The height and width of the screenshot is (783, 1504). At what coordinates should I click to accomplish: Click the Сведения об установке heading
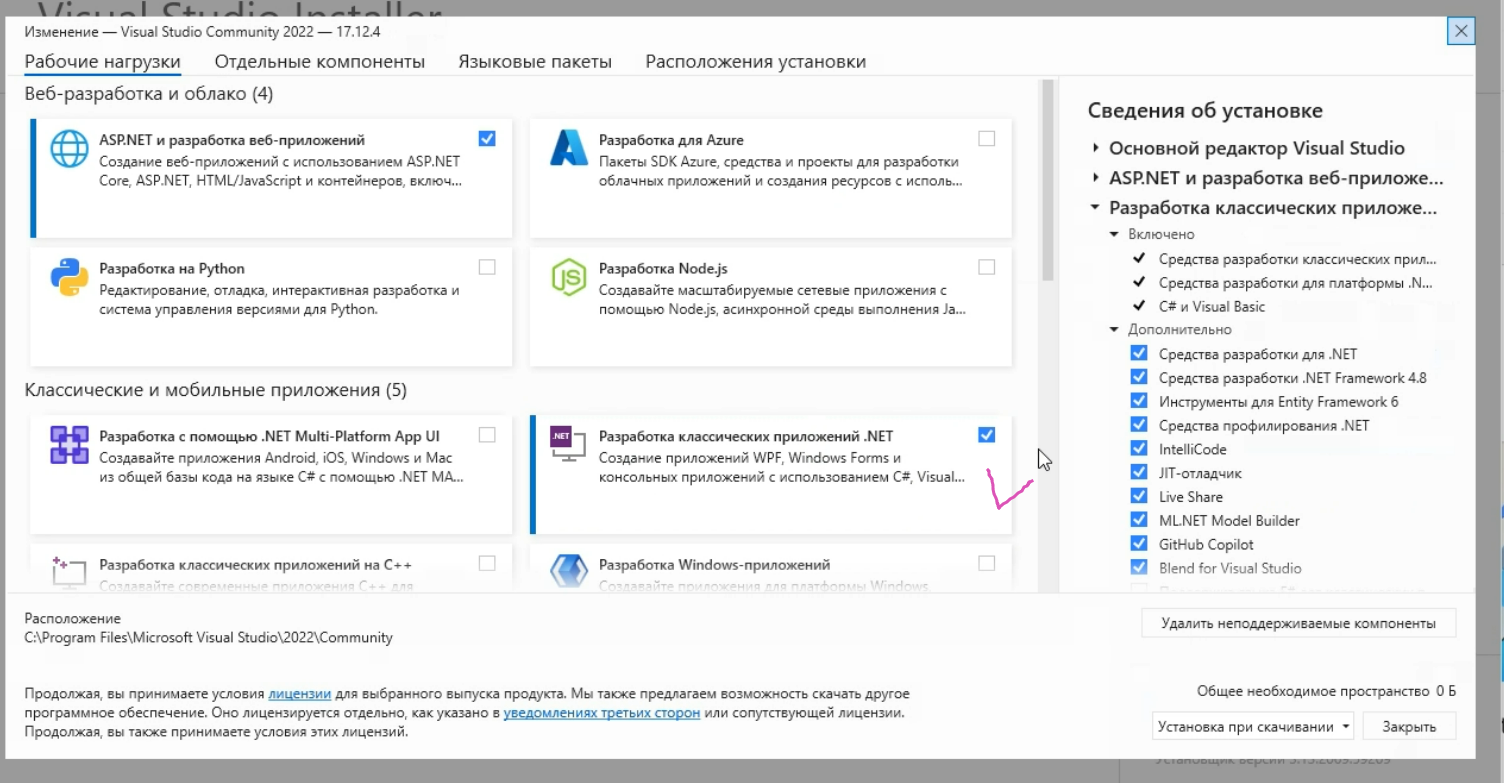click(1205, 111)
